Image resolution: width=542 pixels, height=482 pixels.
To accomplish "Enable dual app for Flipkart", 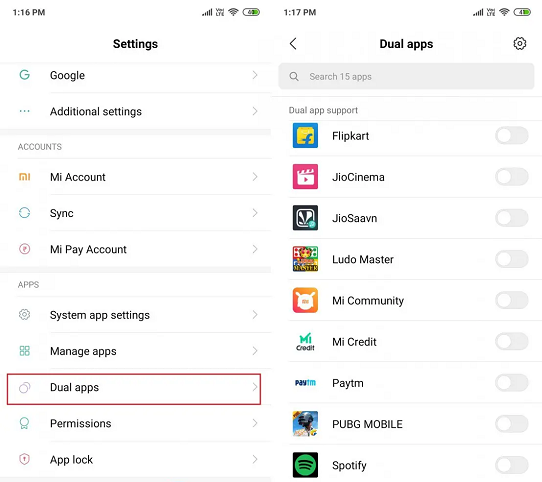I will pyautogui.click(x=512, y=136).
